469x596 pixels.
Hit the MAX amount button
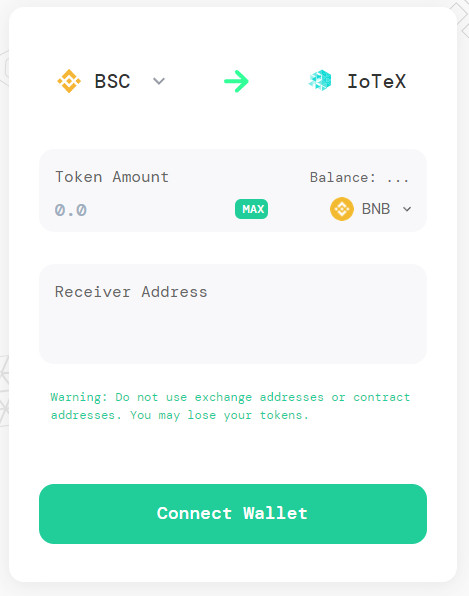tap(252, 209)
